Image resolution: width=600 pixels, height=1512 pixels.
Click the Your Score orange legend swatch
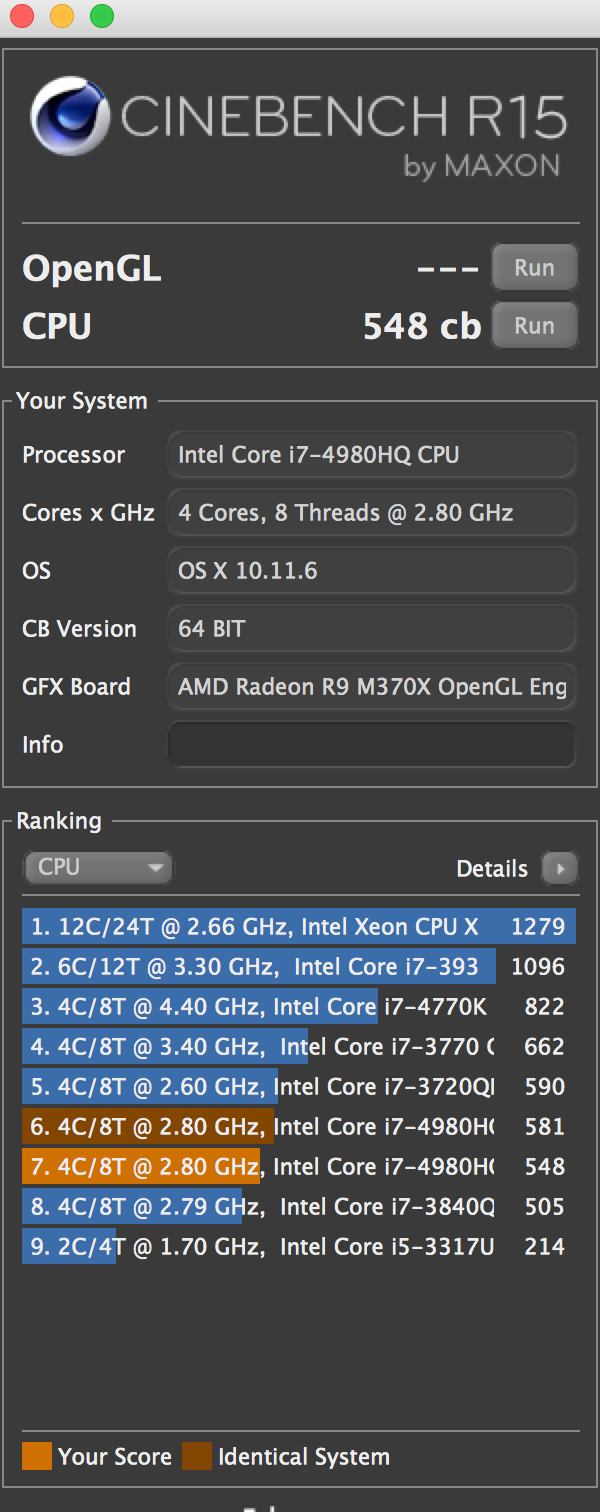pos(36,1456)
